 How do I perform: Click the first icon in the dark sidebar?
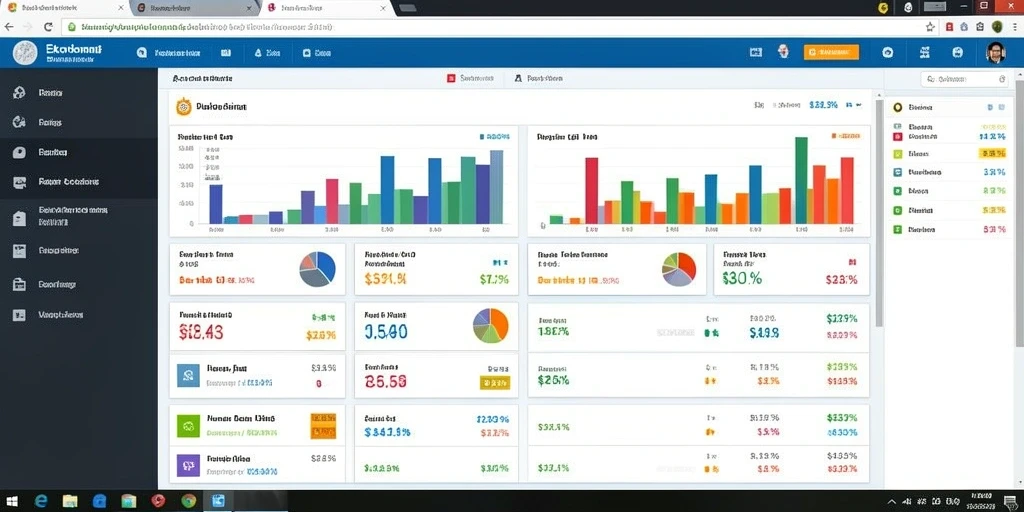(x=19, y=93)
